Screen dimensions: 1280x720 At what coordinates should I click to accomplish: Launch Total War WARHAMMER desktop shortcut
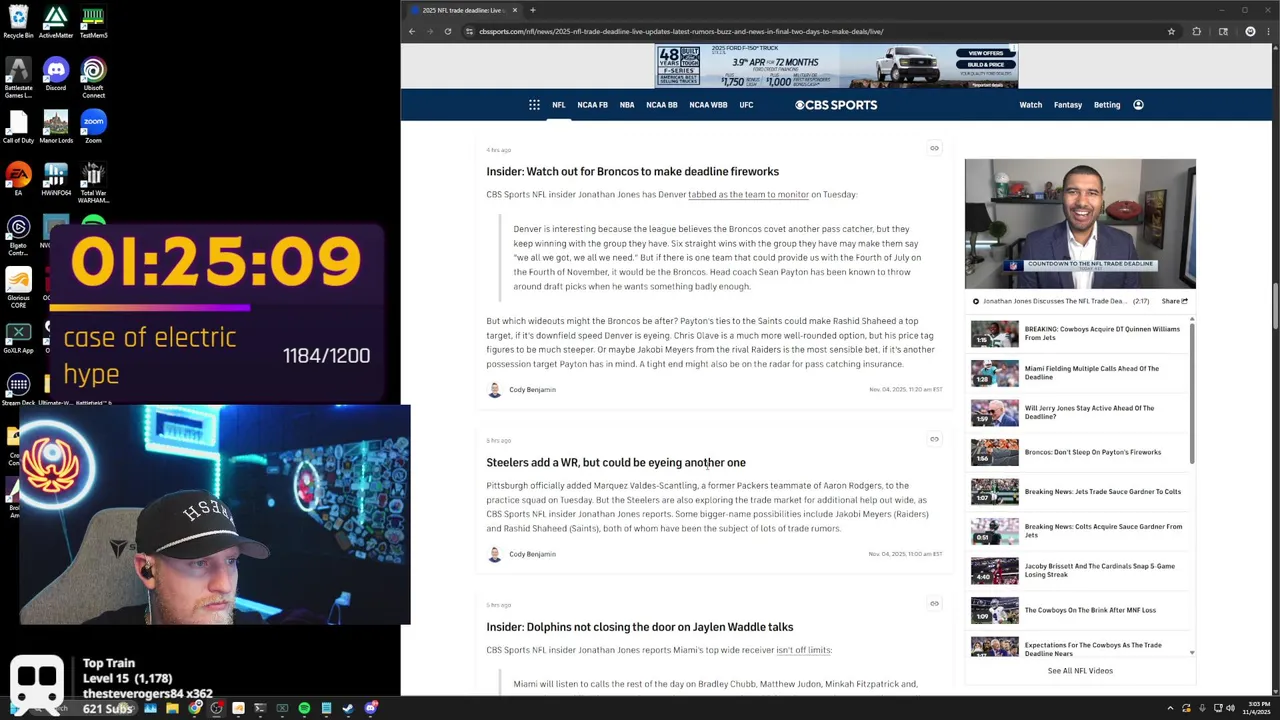[x=93, y=182]
